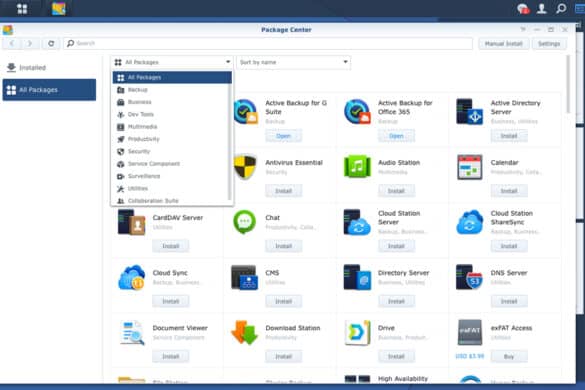Open Package Center Settings
Viewport: 585px width, 390px height.
click(549, 44)
